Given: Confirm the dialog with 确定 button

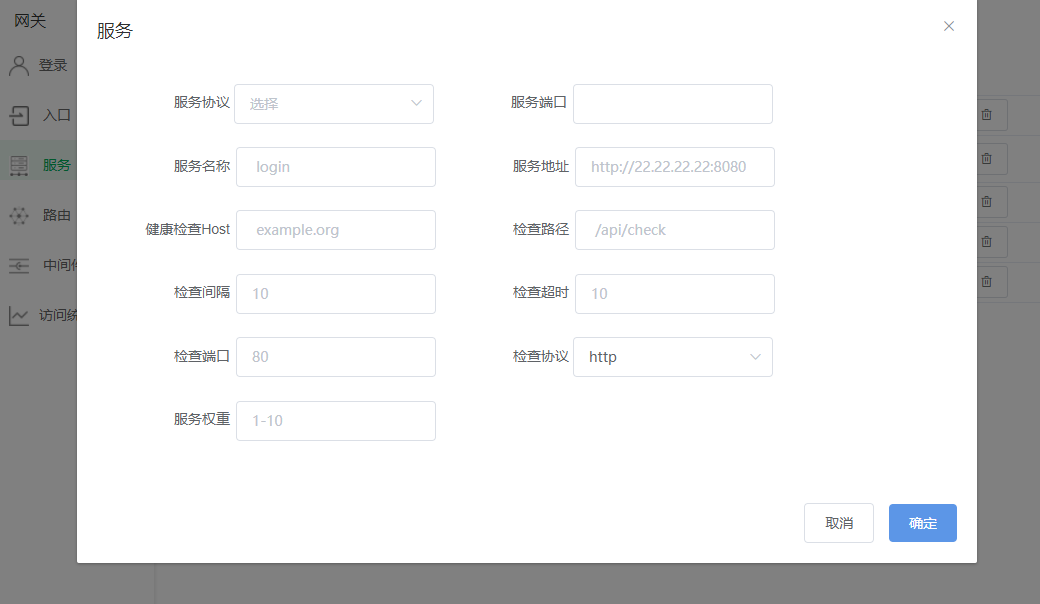Looking at the screenshot, I should tap(922, 522).
